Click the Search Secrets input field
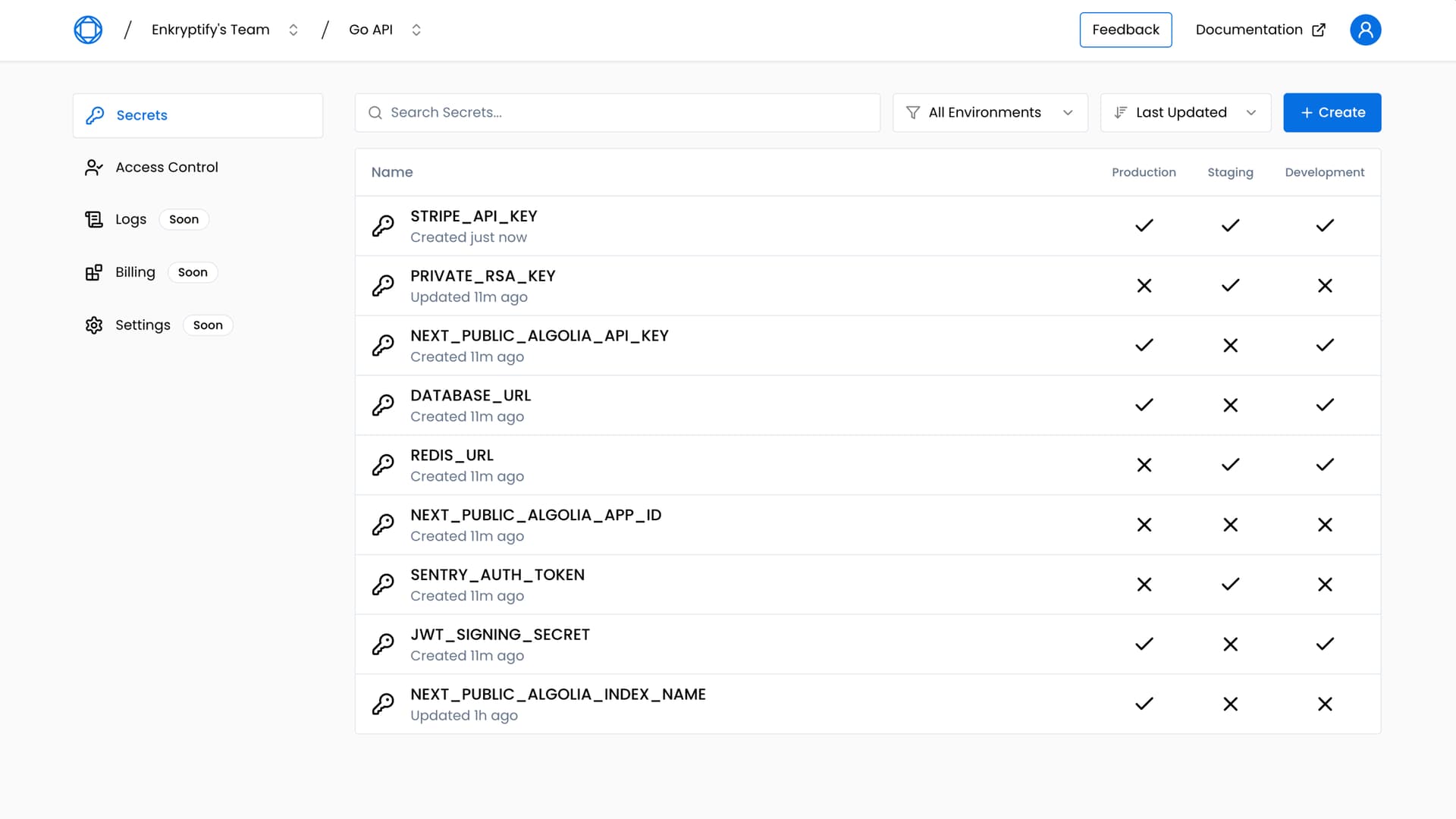1456x819 pixels. 617,112
